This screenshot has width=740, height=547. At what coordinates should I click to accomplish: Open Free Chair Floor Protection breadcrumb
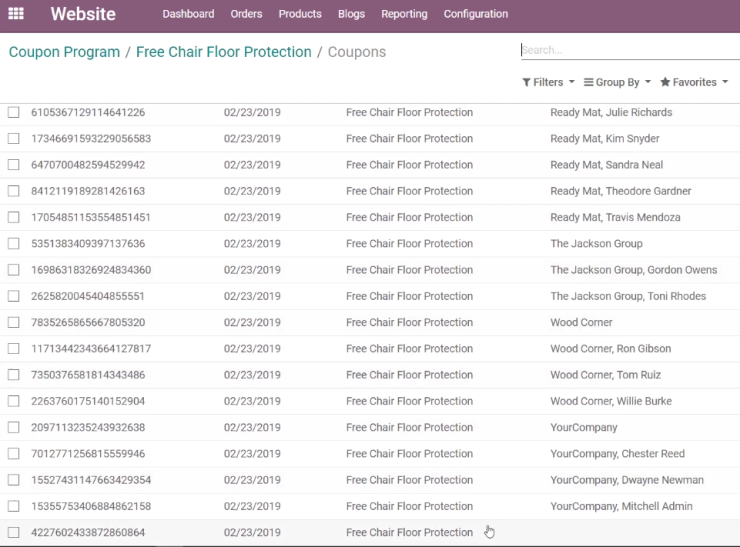click(x=224, y=52)
